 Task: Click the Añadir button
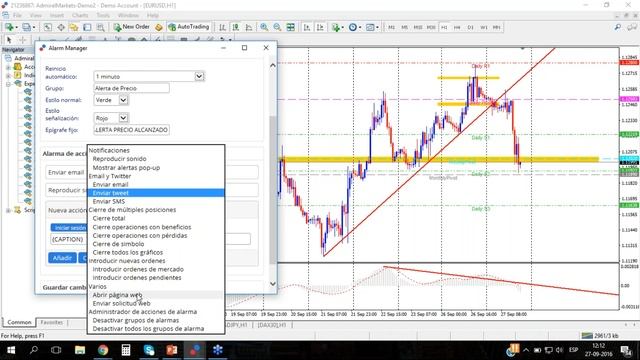click(x=62, y=258)
